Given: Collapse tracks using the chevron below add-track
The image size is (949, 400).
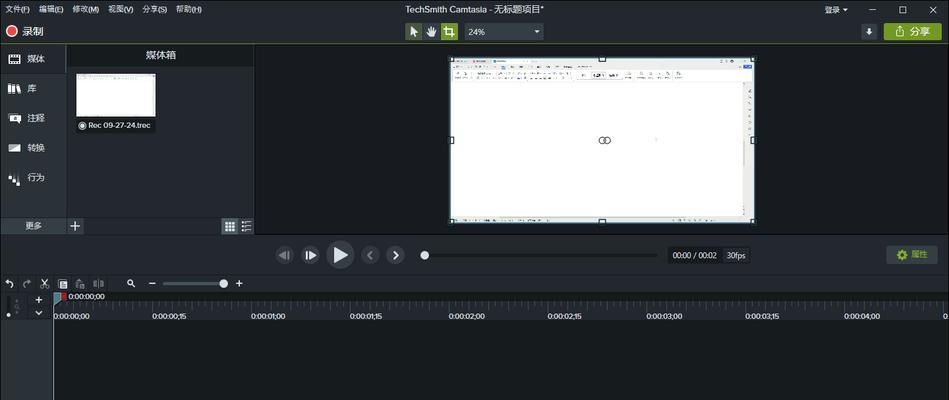Looking at the screenshot, I should point(39,313).
